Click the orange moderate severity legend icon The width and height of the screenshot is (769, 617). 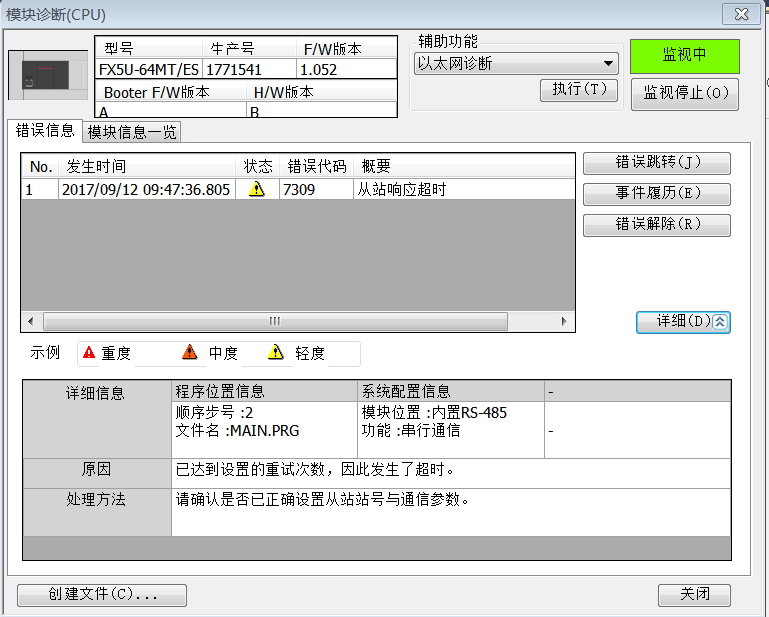[190, 353]
